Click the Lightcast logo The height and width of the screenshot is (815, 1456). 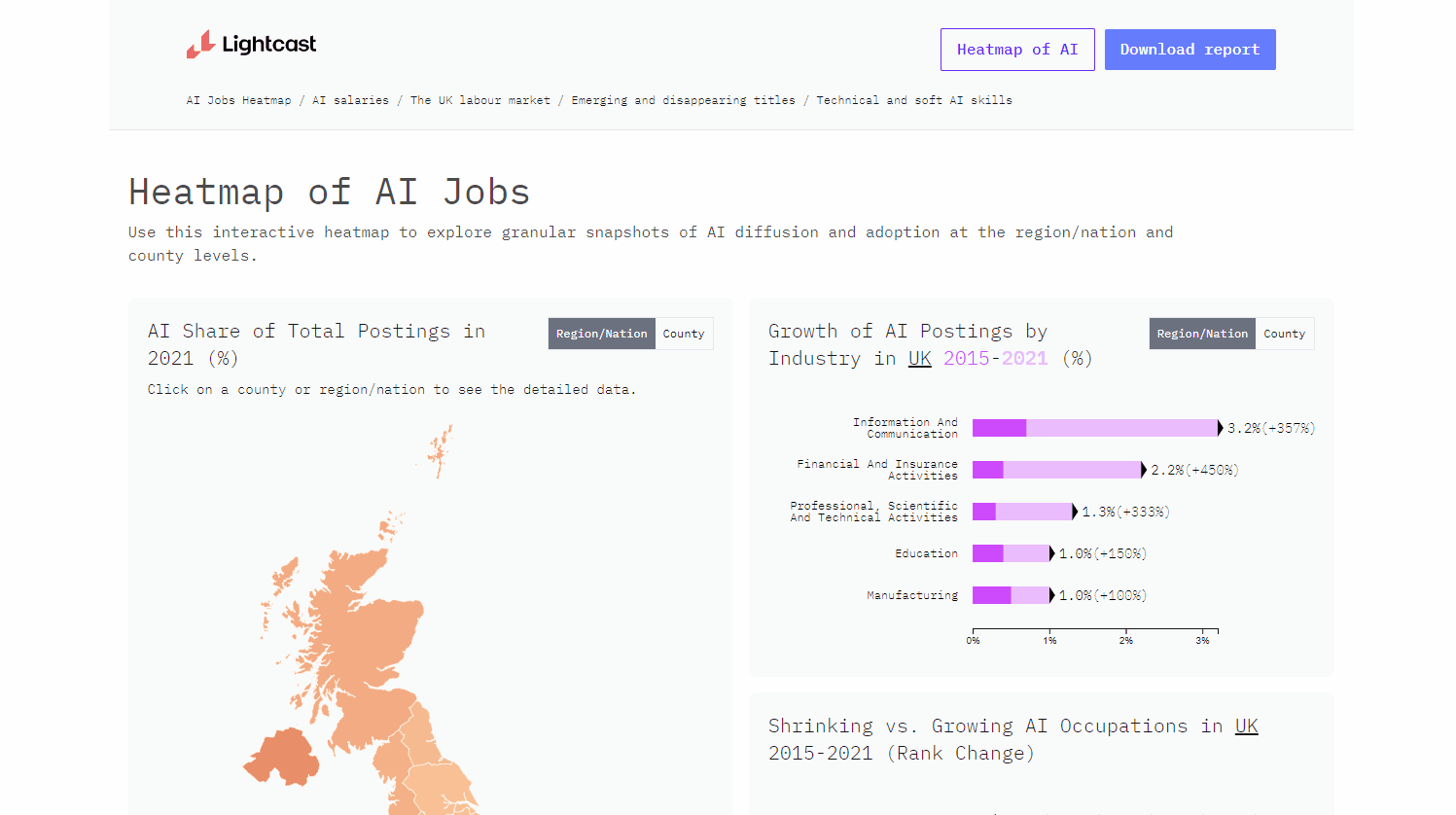pyautogui.click(x=251, y=45)
